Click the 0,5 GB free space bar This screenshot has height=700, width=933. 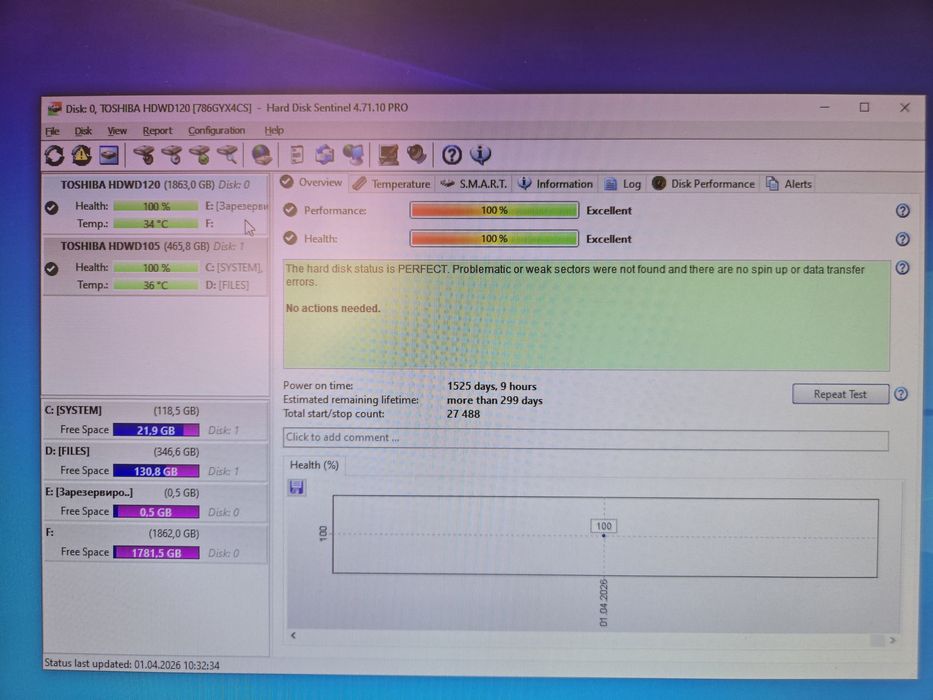click(156, 512)
